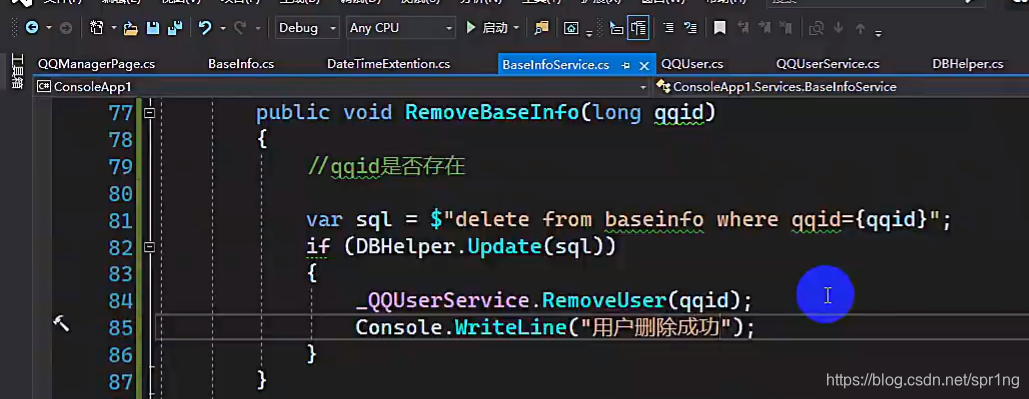1029x399 pixels.
Task: Click the cursor-with-box toolbar icon
Action: click(x=616, y=28)
